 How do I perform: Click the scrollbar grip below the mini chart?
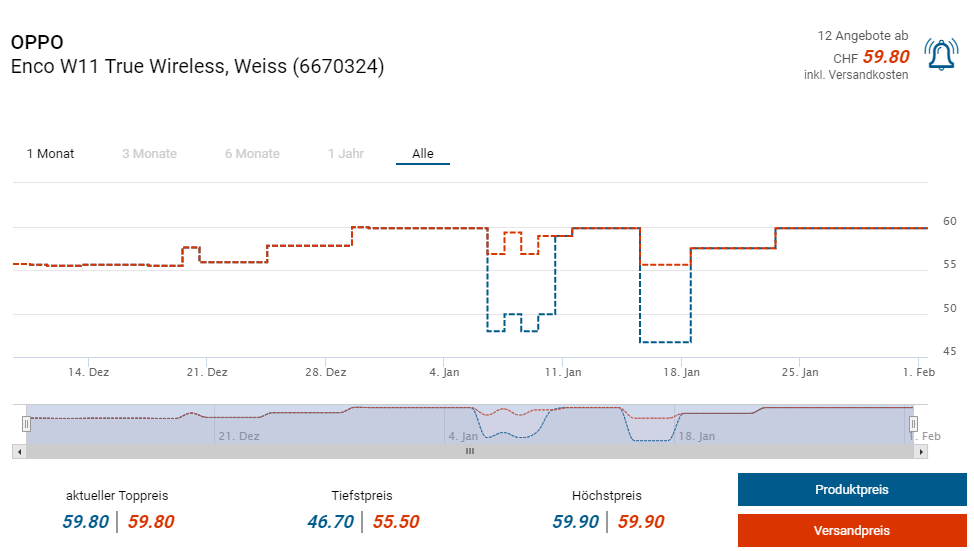469,451
